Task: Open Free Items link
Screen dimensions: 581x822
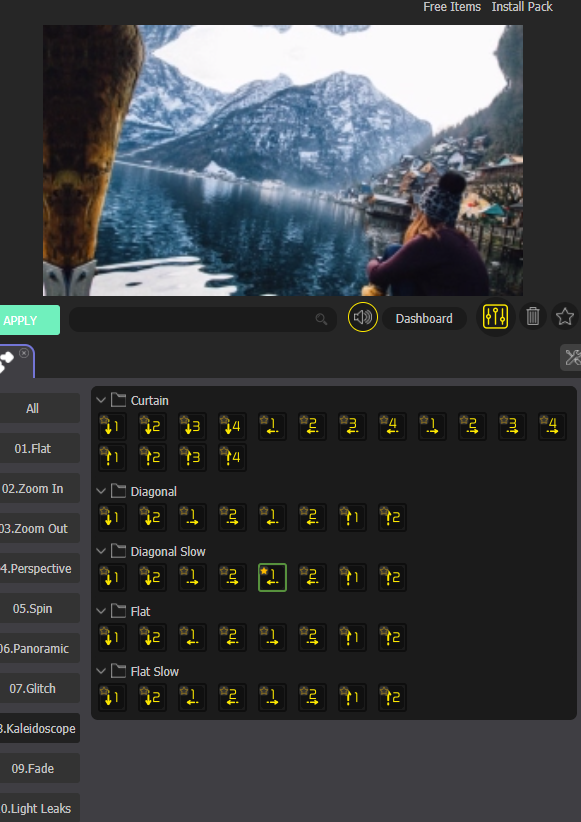Action: [452, 7]
